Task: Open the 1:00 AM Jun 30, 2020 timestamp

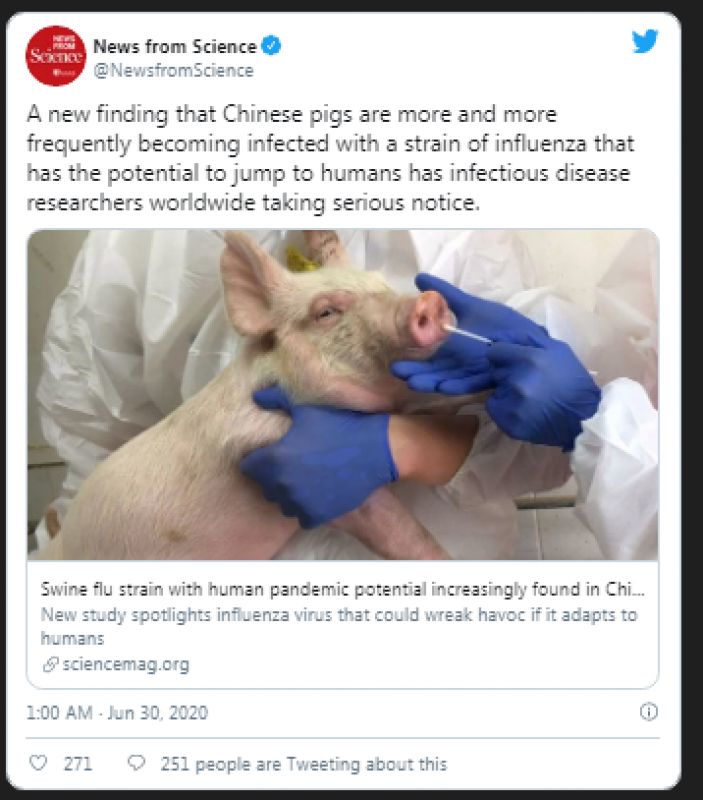Action: 117,712
